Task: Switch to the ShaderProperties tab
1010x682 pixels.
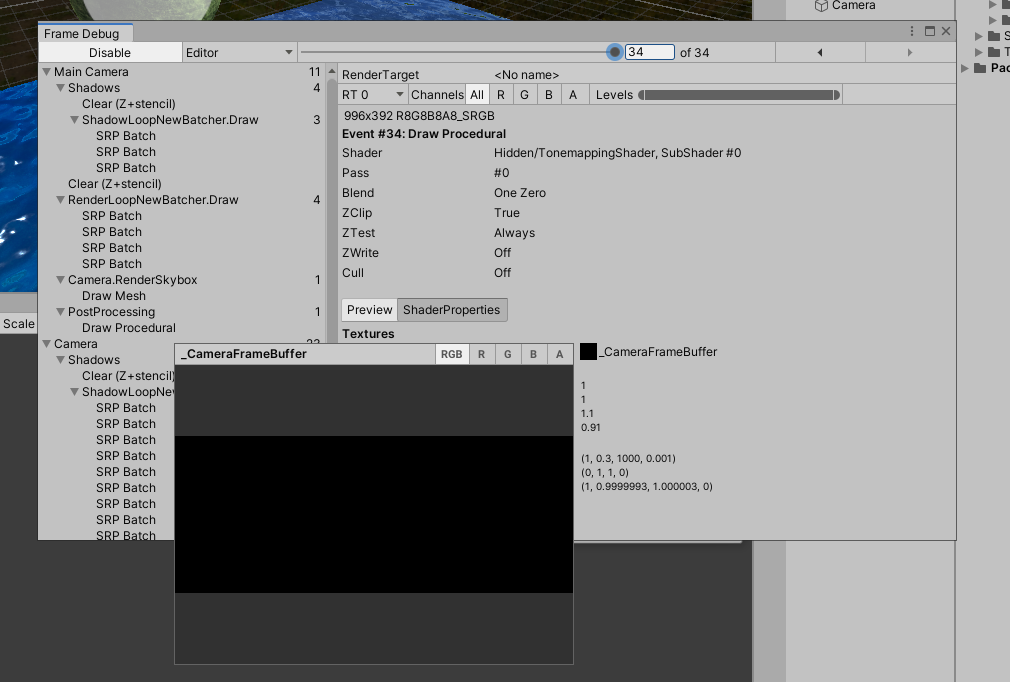Action: pos(452,309)
